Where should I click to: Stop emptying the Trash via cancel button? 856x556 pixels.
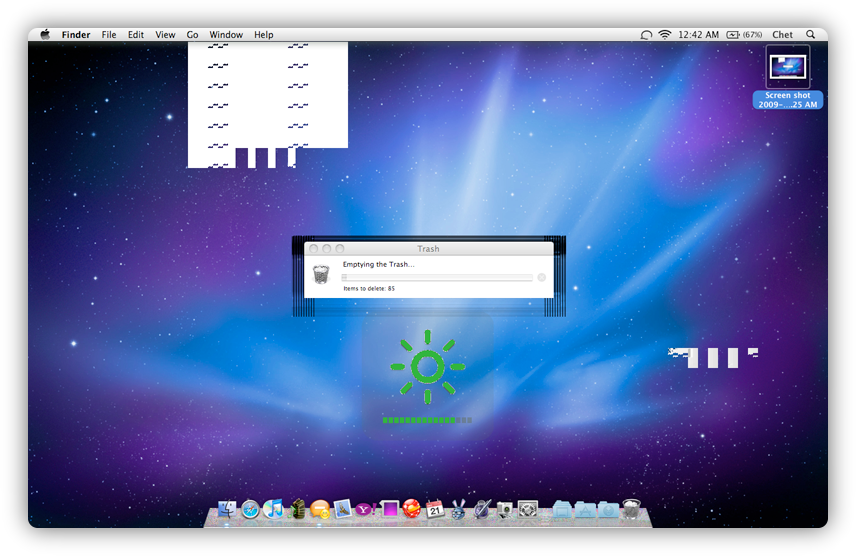[x=542, y=277]
